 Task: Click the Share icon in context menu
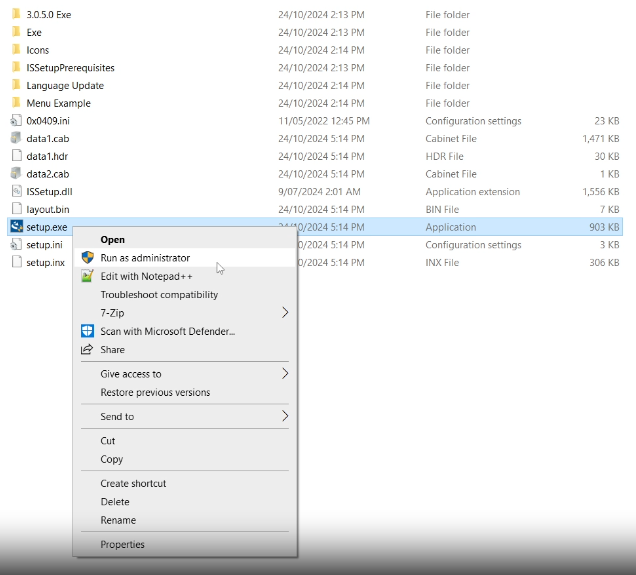tap(87, 350)
